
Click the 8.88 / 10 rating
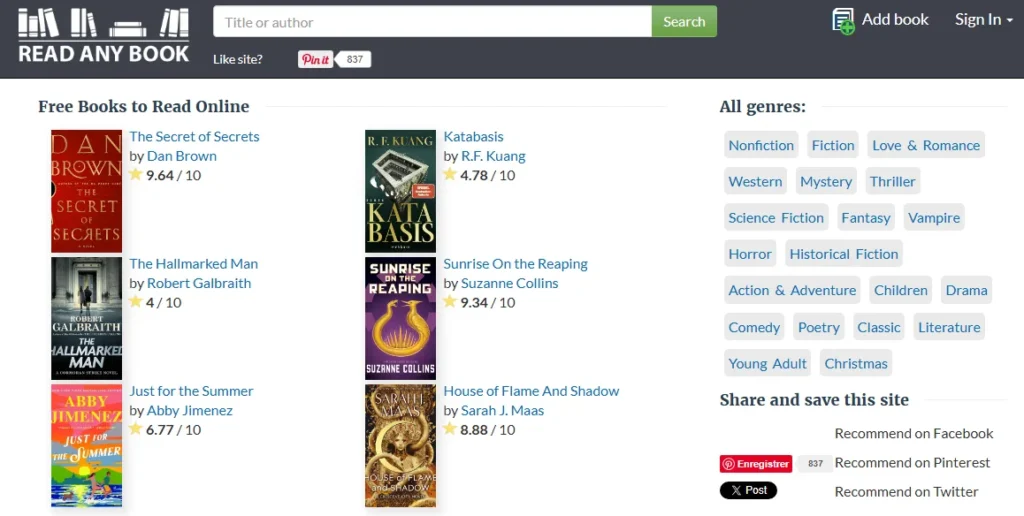[487, 430]
